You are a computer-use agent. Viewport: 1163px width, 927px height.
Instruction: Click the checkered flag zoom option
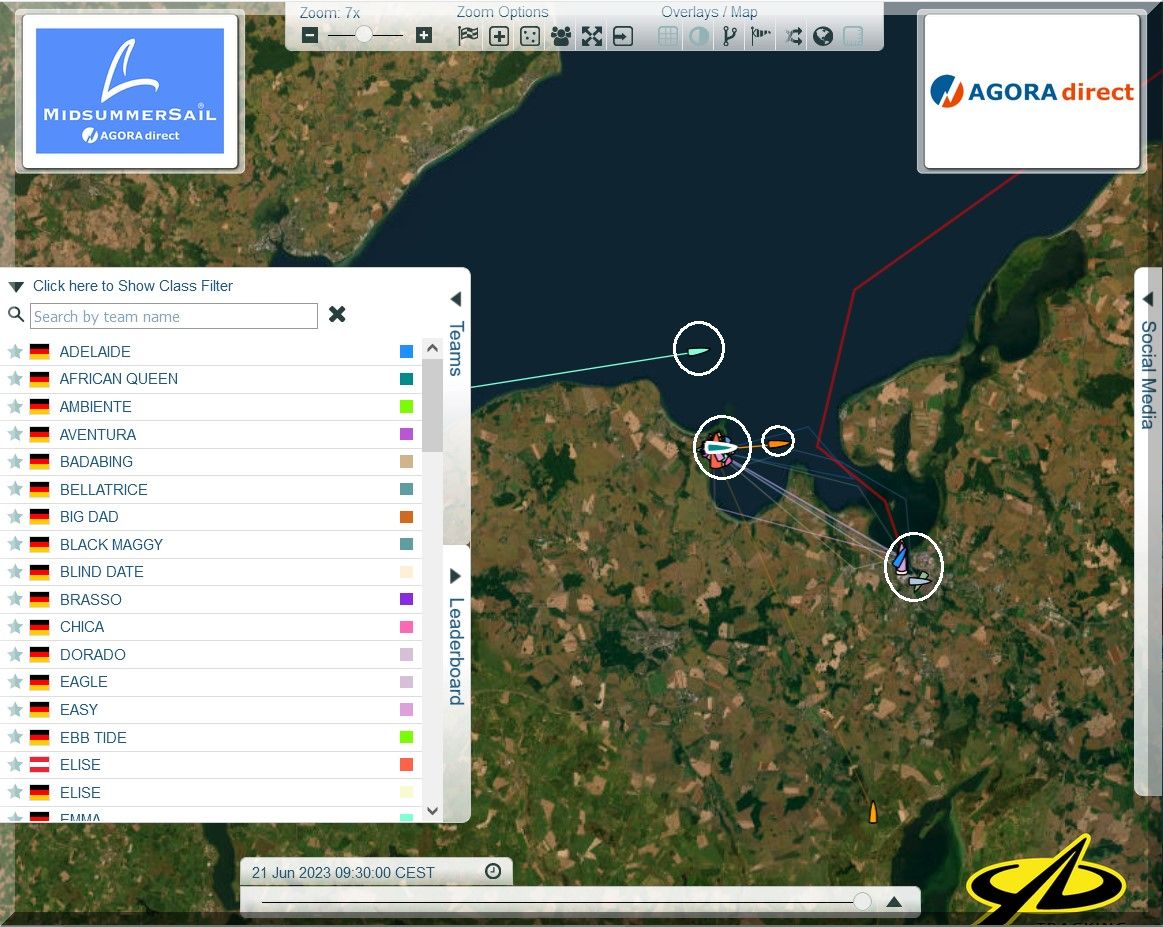[x=468, y=37]
